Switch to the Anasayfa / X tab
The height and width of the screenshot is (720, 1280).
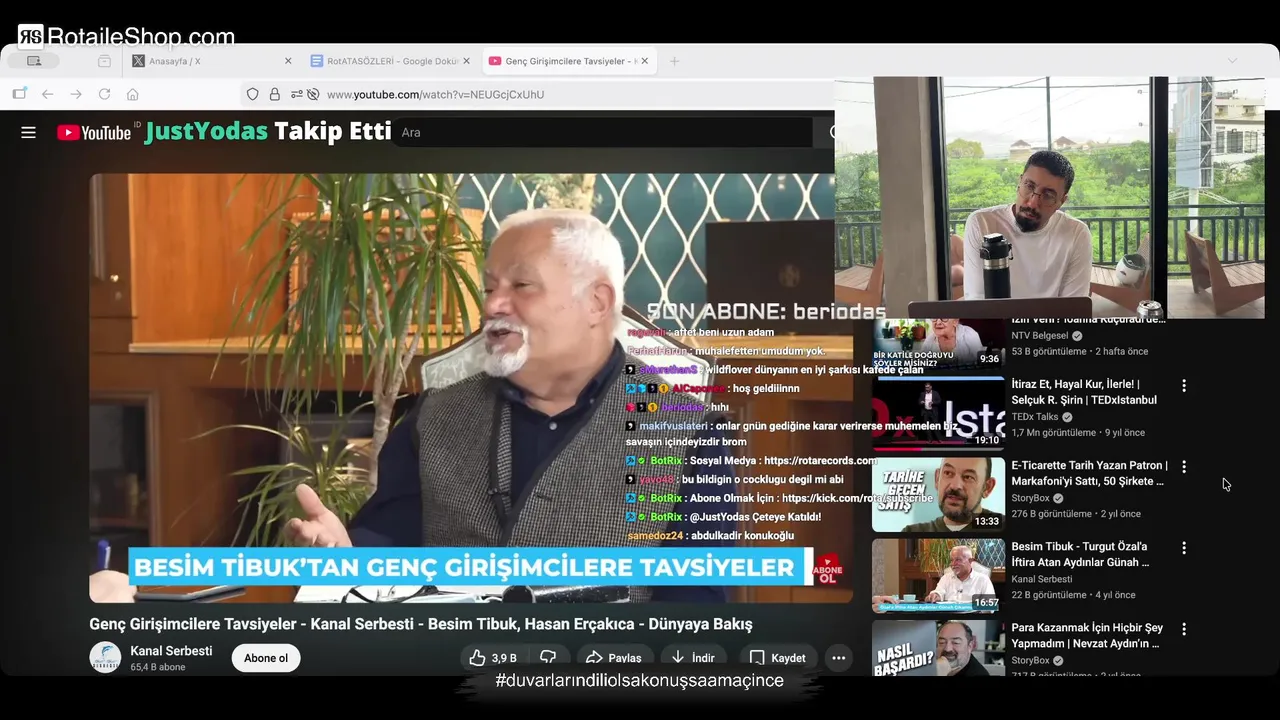(211, 61)
